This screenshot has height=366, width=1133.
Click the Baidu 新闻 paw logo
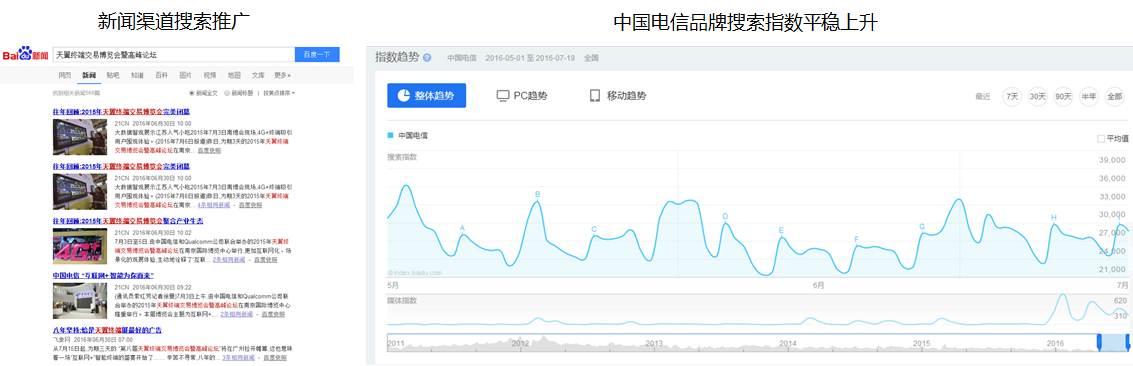(x=25, y=54)
